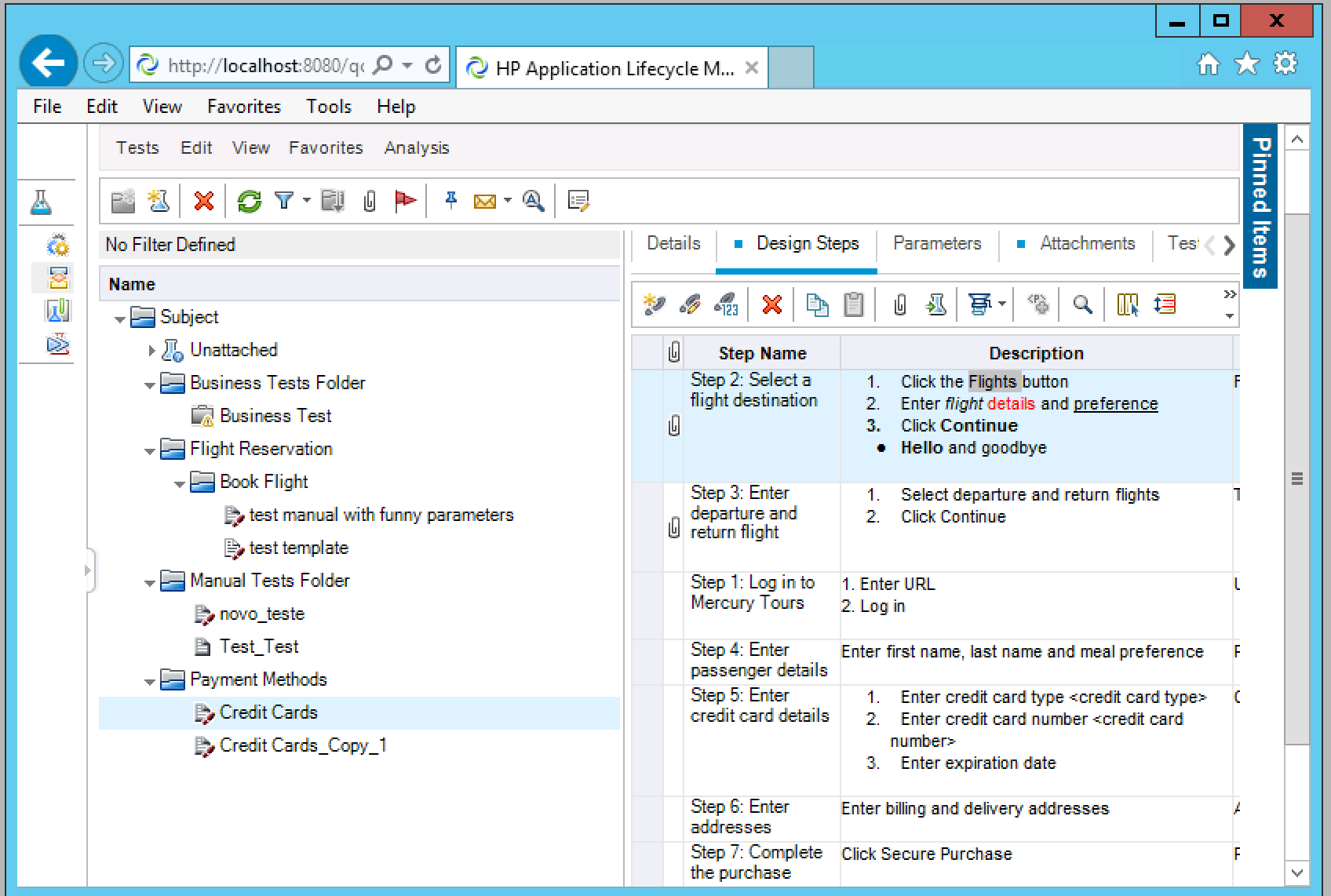Select the Business Test item

[x=275, y=416]
